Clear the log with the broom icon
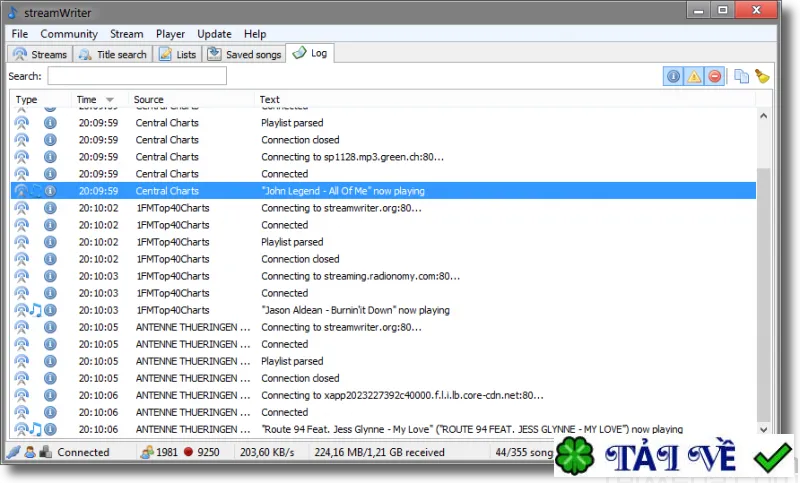This screenshot has width=800, height=483. 762,77
